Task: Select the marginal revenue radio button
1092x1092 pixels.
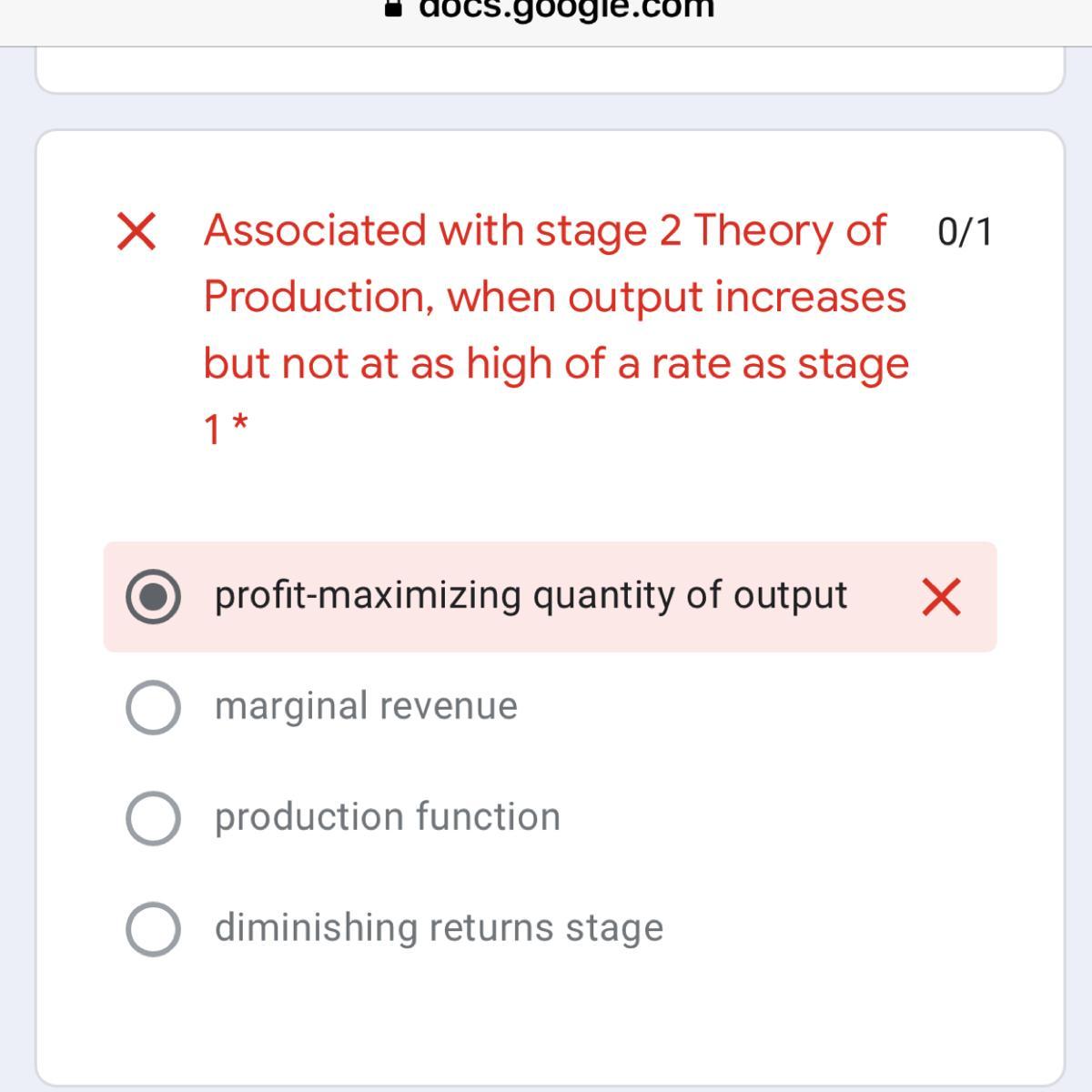Action: (x=153, y=707)
